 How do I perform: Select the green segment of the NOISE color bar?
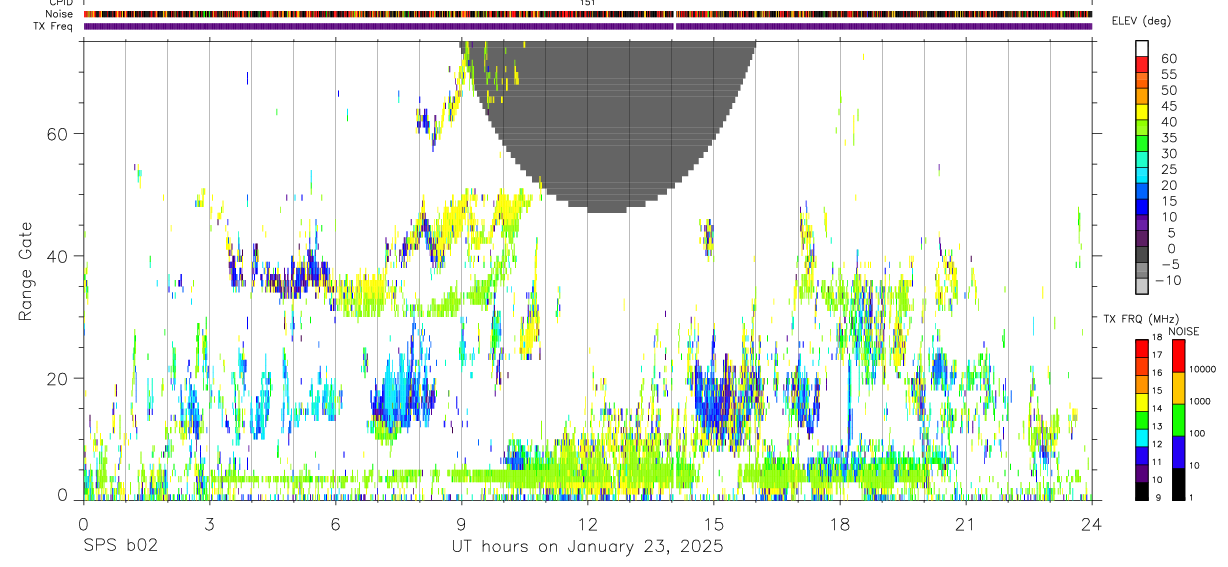(1179, 420)
